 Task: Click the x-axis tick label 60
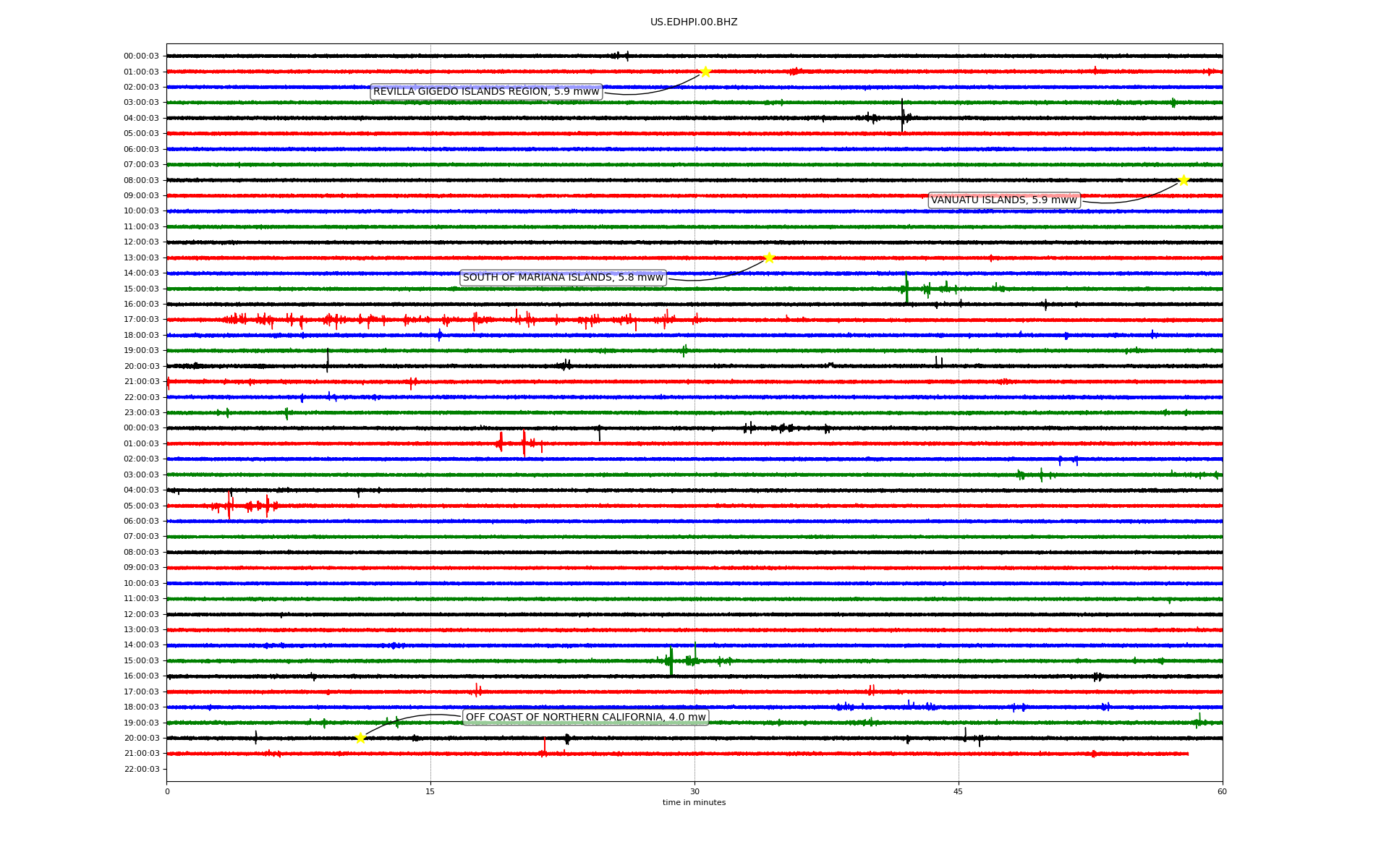click(x=1222, y=792)
